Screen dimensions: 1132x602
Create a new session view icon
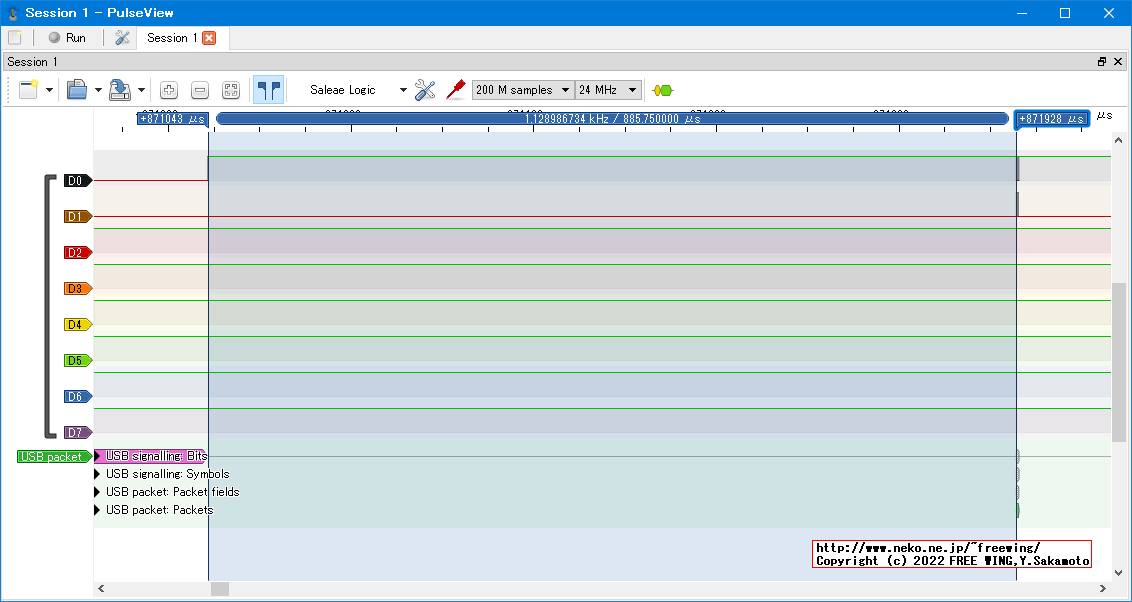point(28,90)
